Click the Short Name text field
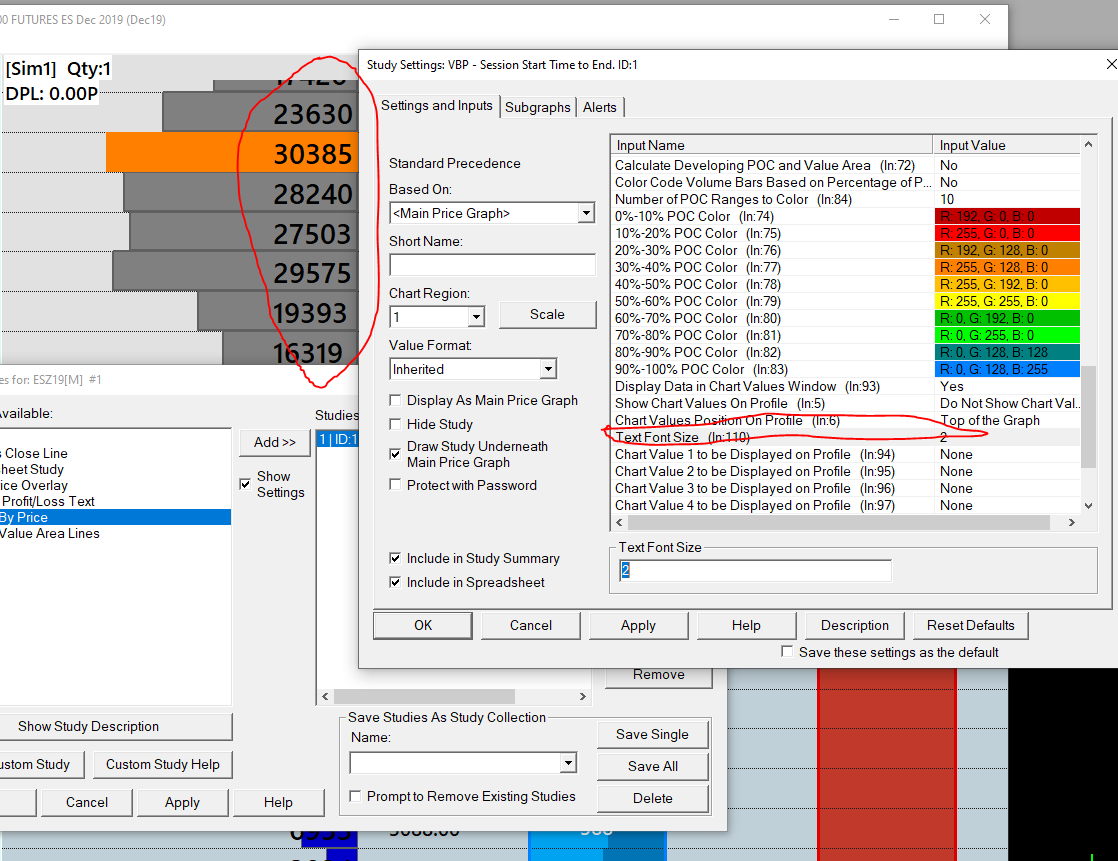The height and width of the screenshot is (861, 1118). pyautogui.click(x=492, y=265)
